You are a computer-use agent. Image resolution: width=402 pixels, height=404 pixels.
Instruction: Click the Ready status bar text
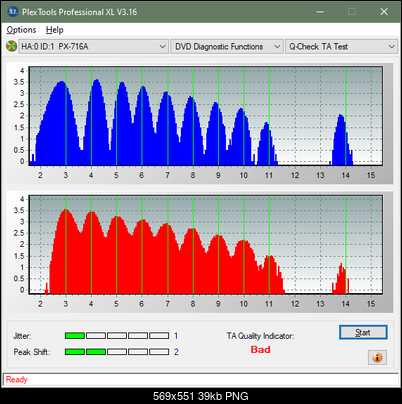pos(17,379)
